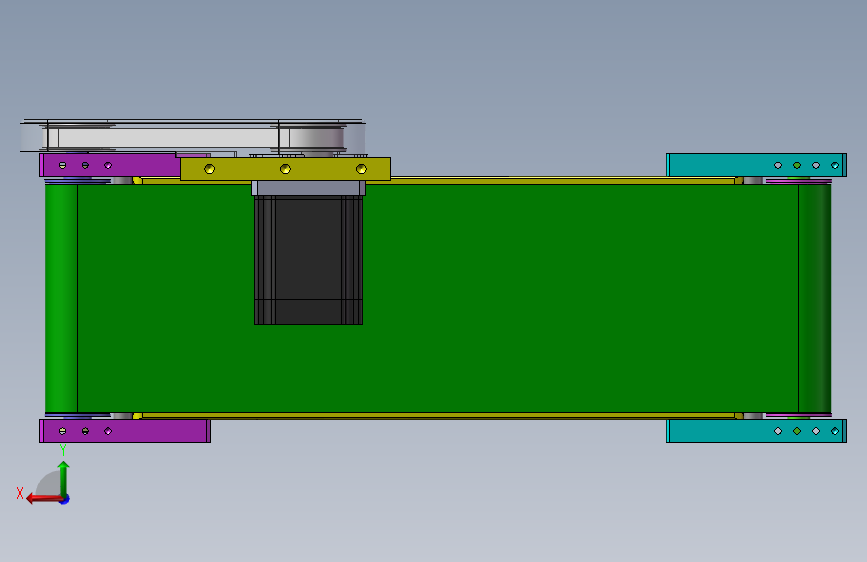The width and height of the screenshot is (867, 562).
Task: Select the teal bracket above the belt
Action: click(756, 165)
